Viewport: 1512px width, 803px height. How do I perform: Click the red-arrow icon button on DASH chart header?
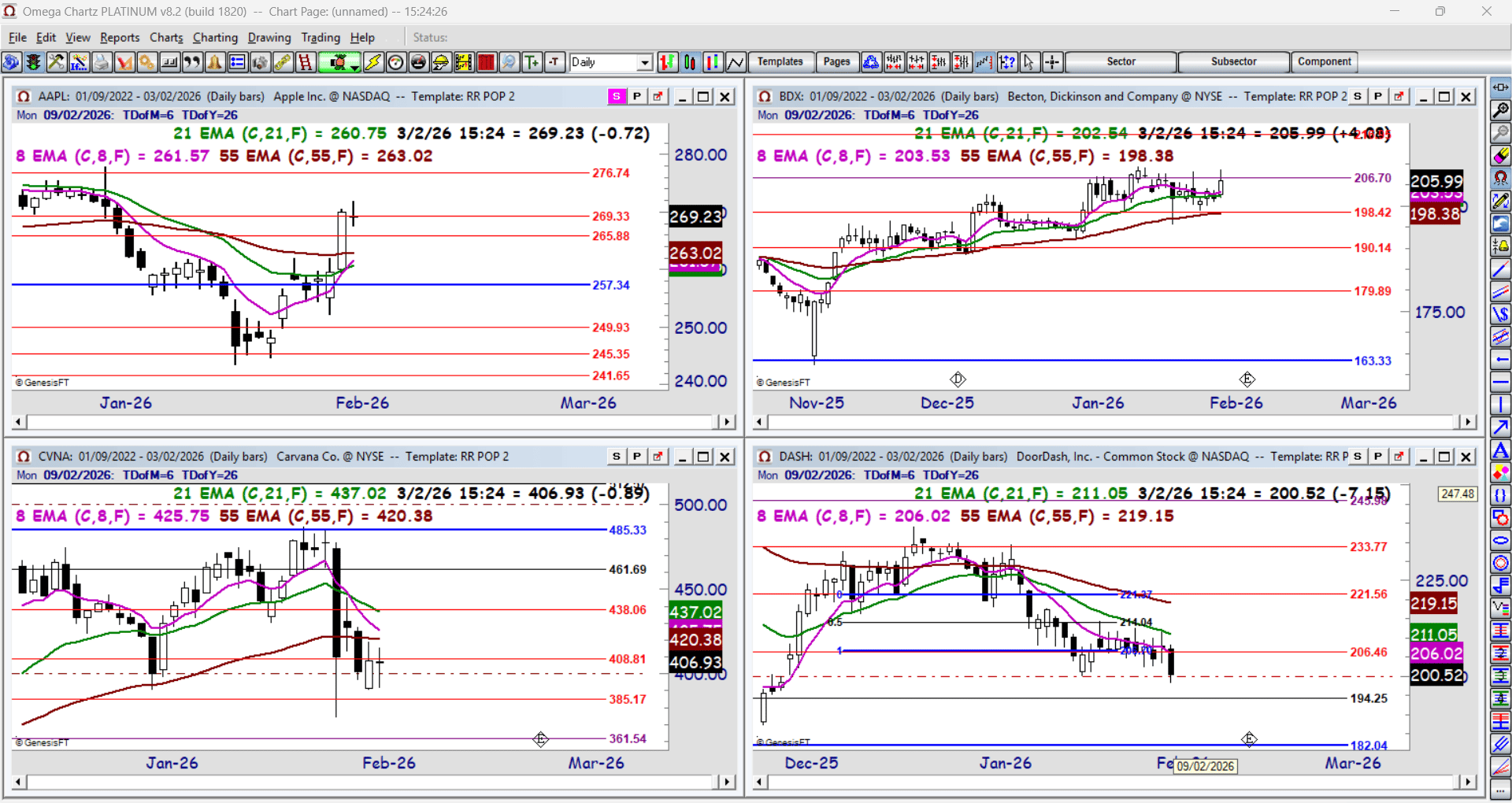click(x=1399, y=457)
